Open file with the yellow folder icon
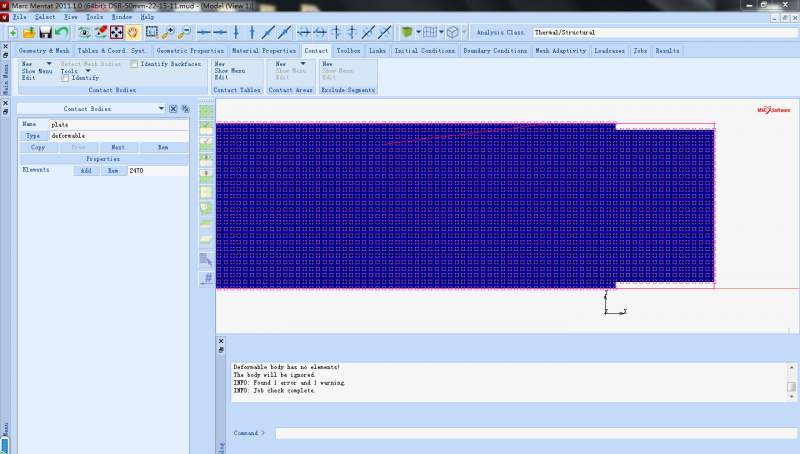The width and height of the screenshot is (800, 454). (x=29, y=32)
